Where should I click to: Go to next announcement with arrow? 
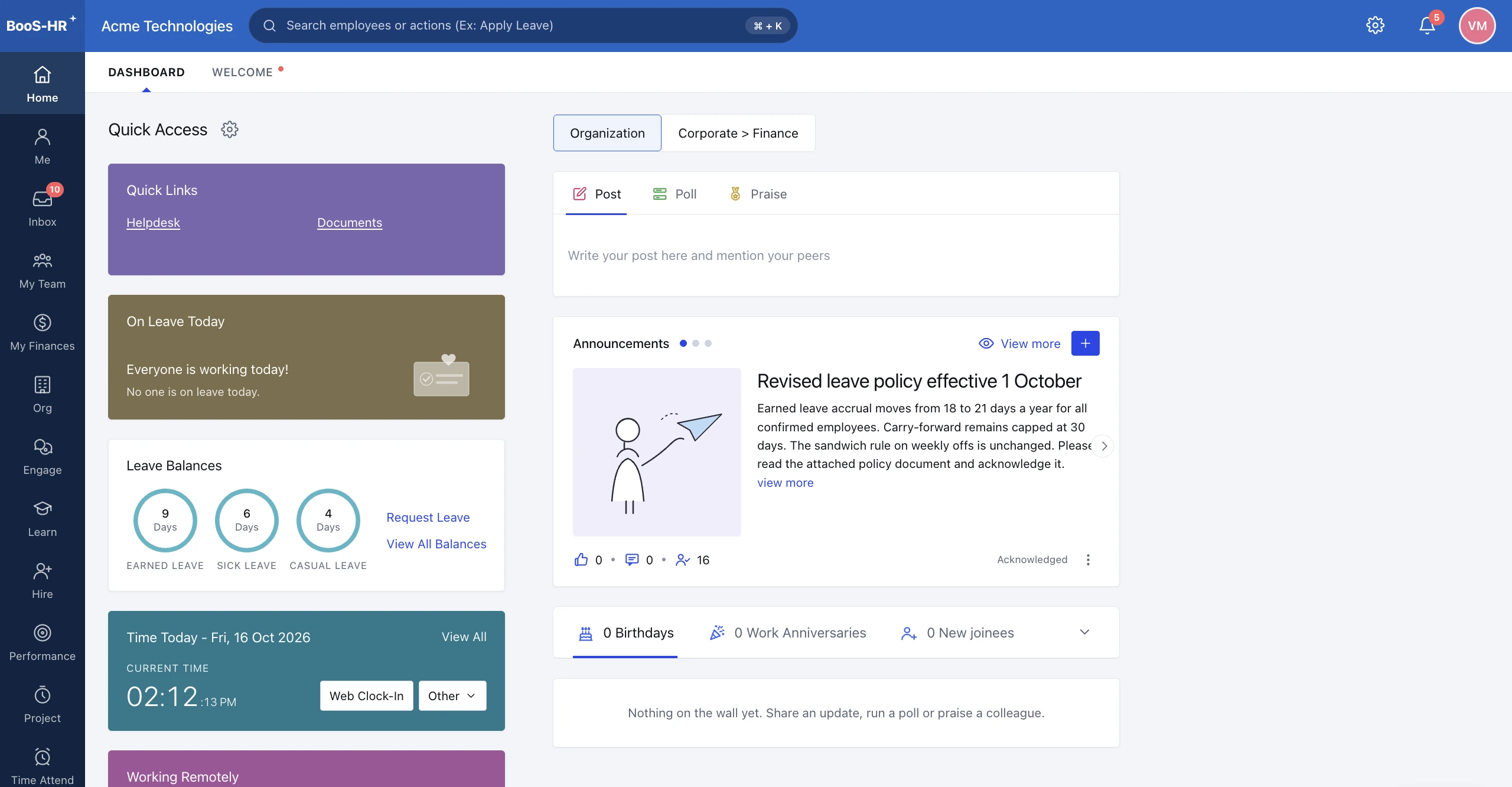point(1103,446)
